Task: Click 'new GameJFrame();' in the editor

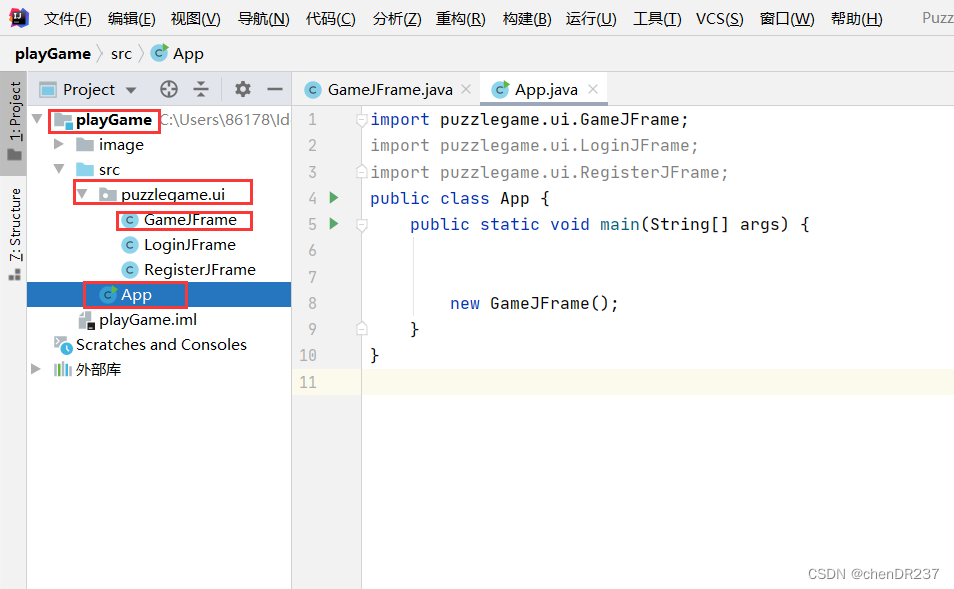Action: [x=534, y=304]
